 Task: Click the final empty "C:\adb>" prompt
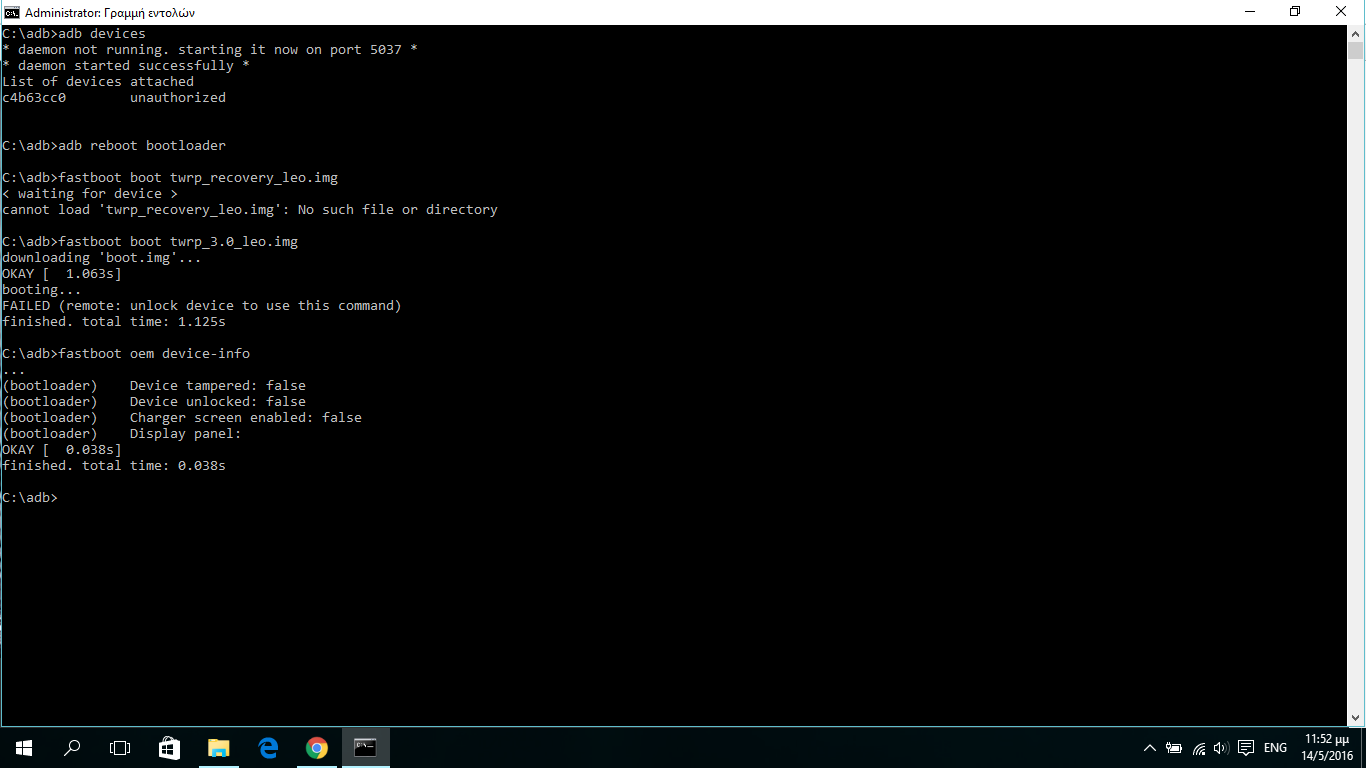coord(30,498)
